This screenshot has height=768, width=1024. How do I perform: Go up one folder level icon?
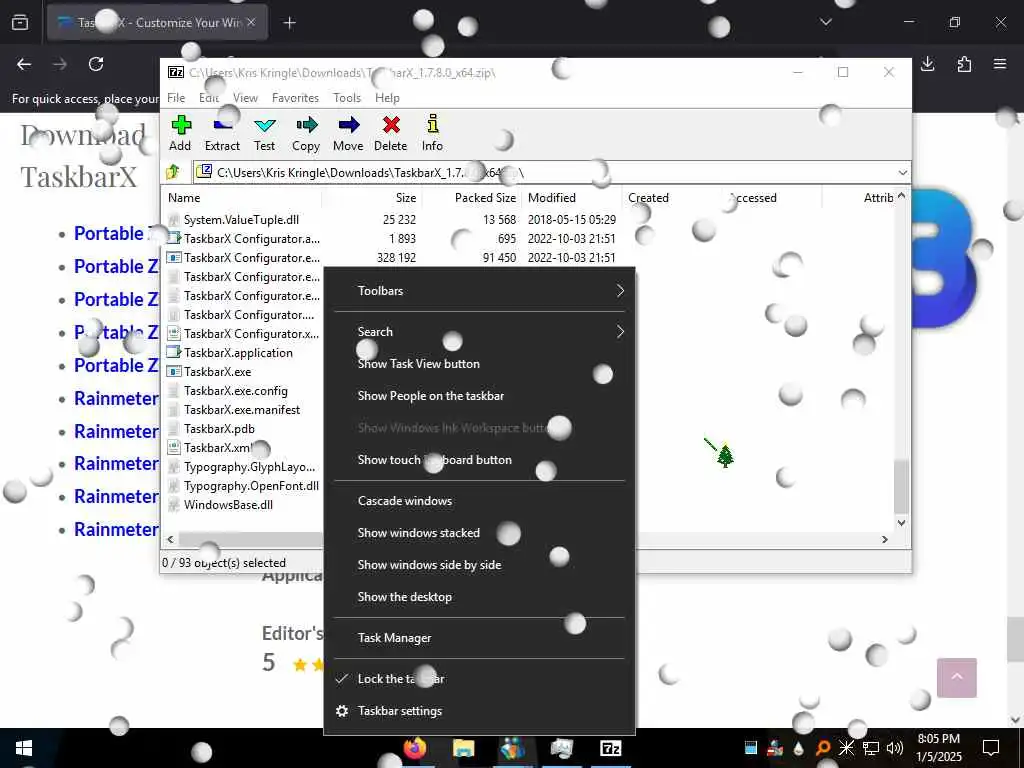(173, 172)
